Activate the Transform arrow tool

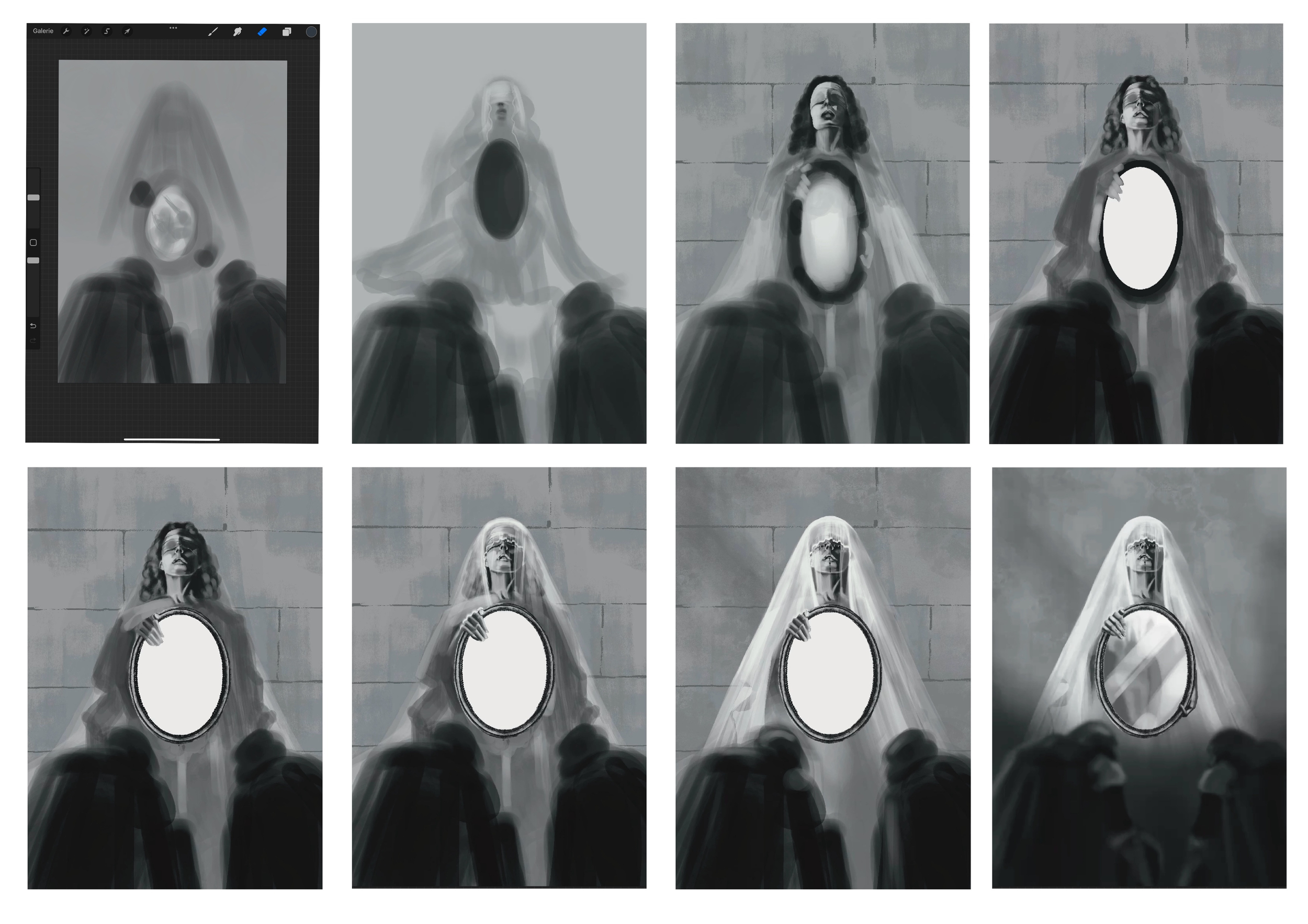coord(127,31)
